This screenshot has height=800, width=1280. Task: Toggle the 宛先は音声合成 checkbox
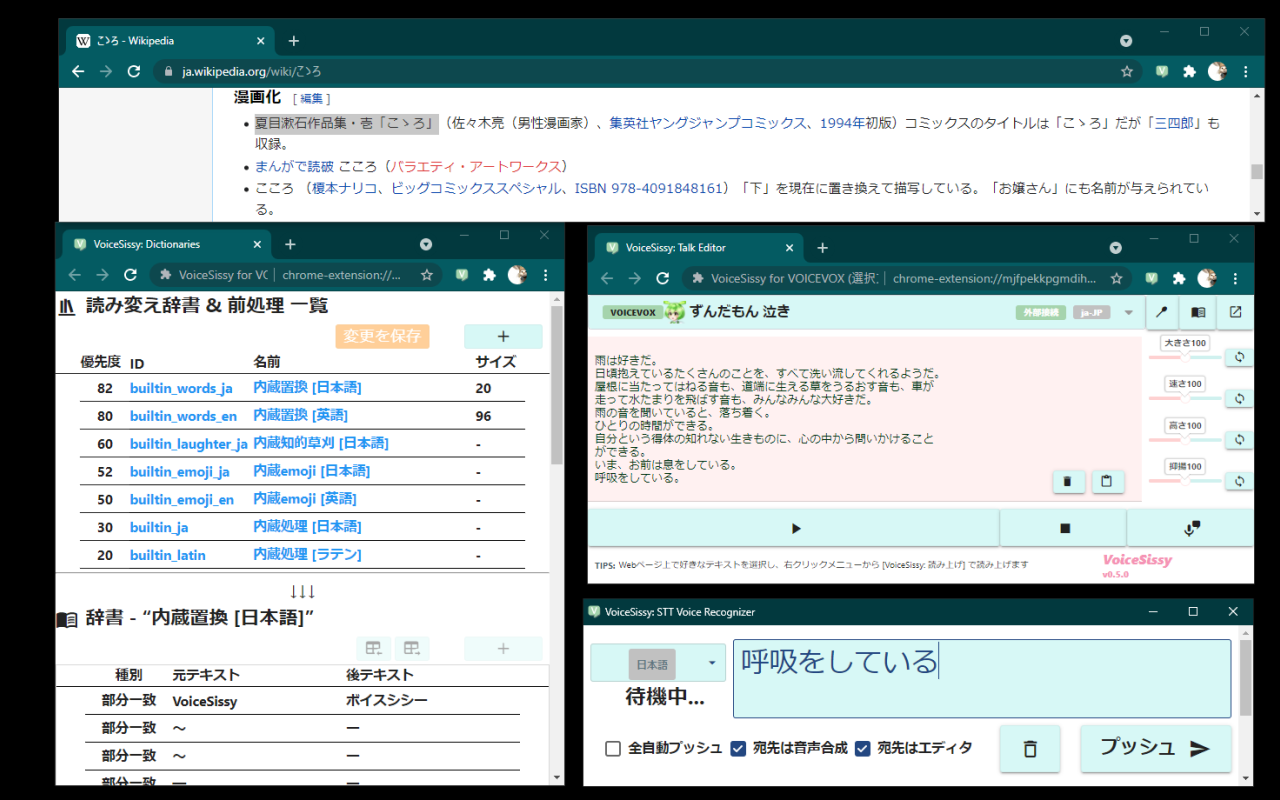click(x=738, y=748)
